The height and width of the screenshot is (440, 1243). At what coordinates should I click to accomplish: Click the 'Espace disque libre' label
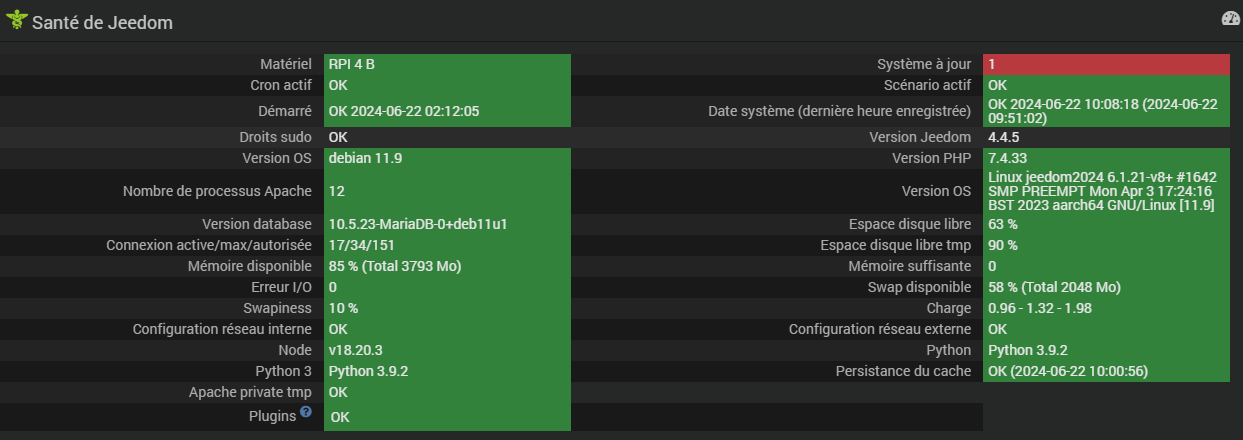tap(910, 224)
